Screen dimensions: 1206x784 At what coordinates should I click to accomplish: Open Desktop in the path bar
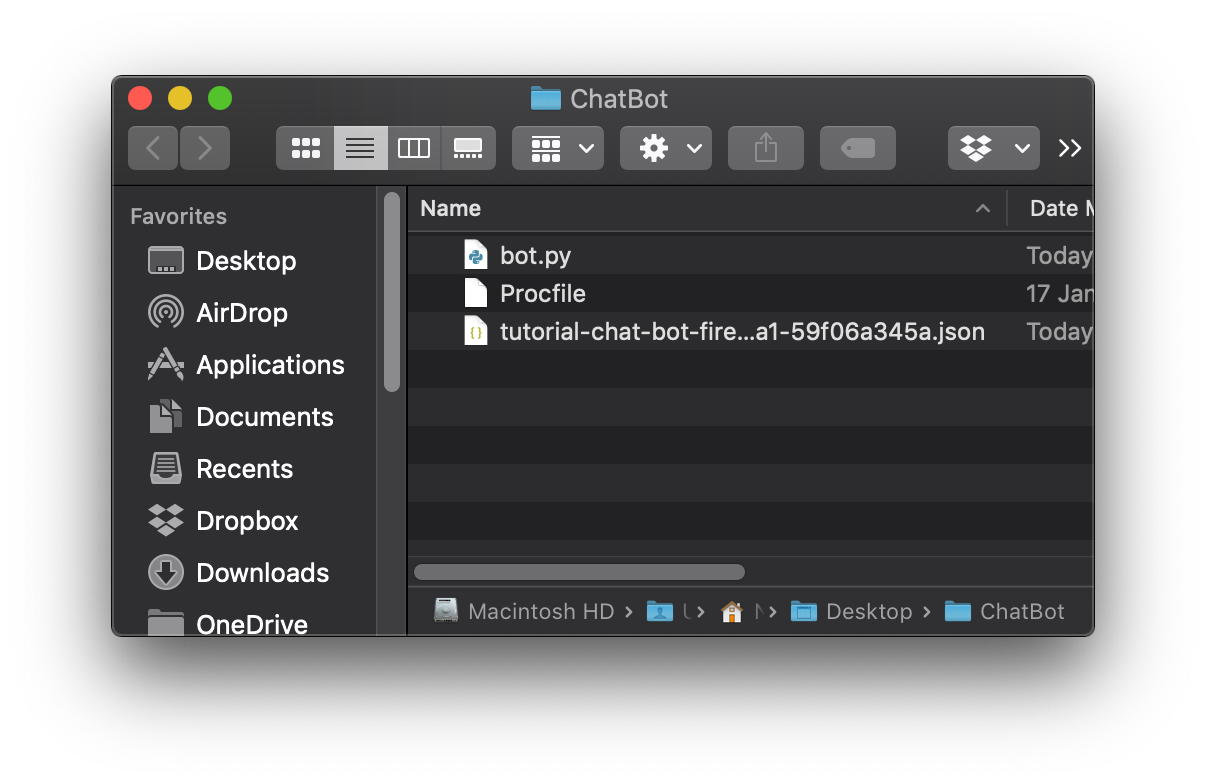tap(867, 611)
